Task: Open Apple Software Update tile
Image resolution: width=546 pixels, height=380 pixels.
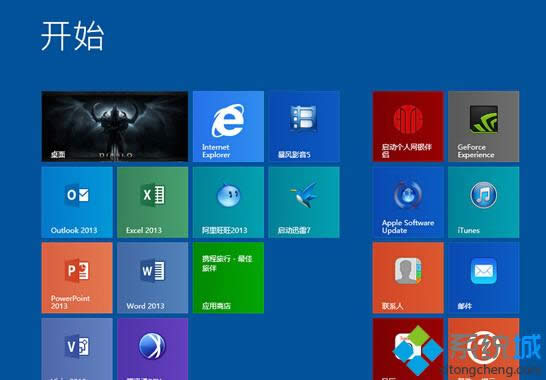Action: pyautogui.click(x=408, y=202)
